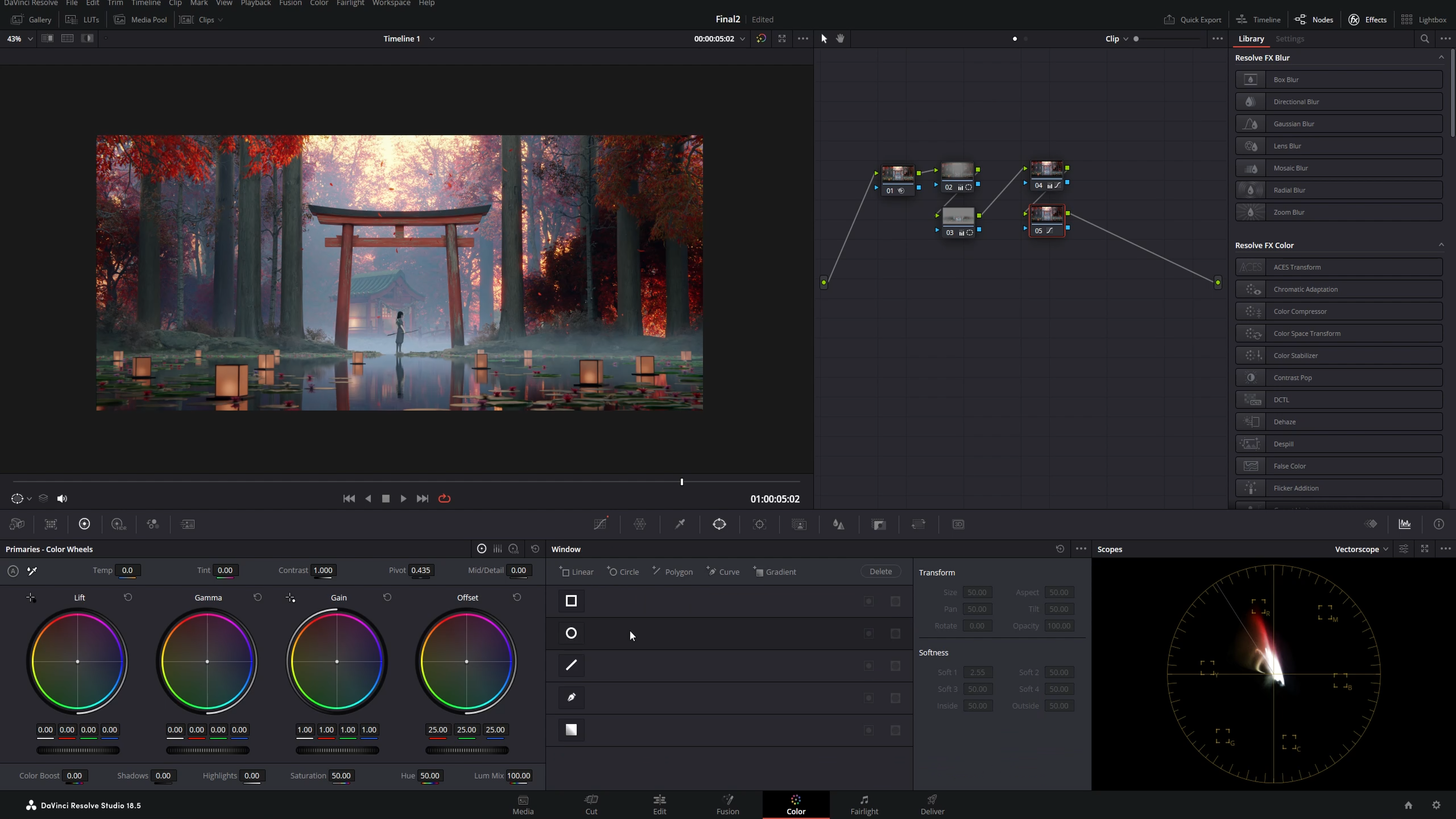This screenshot has width=1456, height=819.
Task: Open the viewer zoom 43% dropdown
Action: click(x=19, y=38)
